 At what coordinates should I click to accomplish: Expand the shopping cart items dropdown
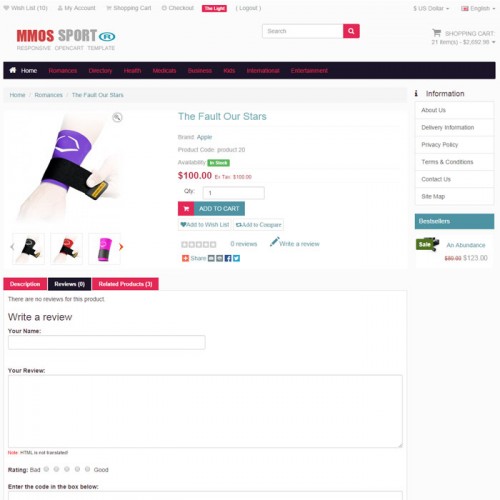463,42
